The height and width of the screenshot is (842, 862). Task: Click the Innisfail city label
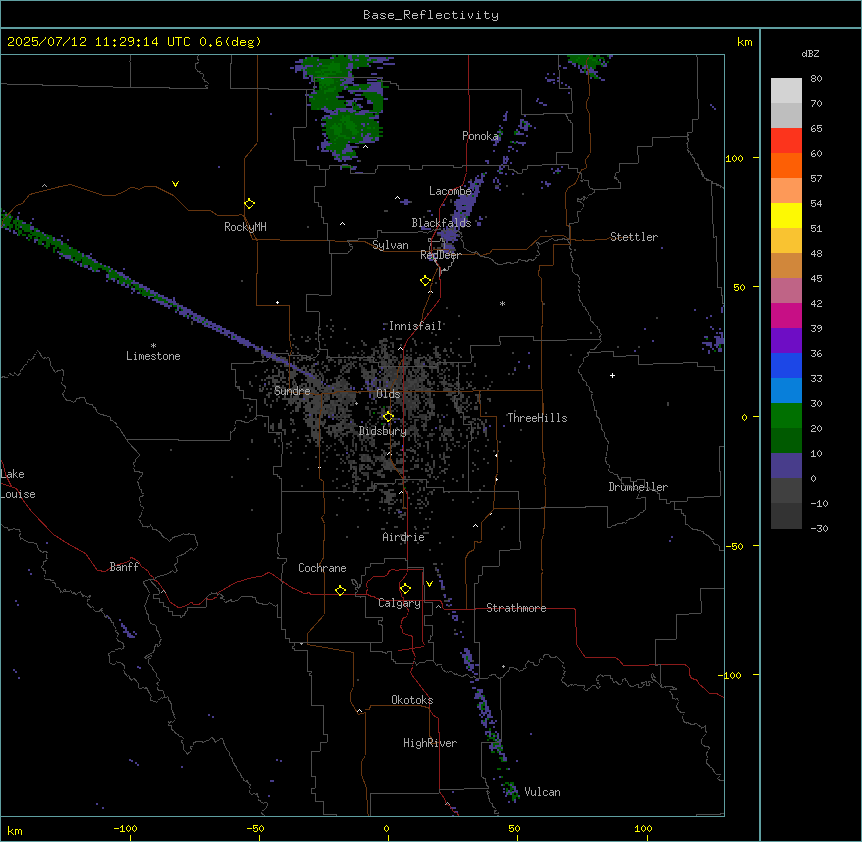point(416,326)
